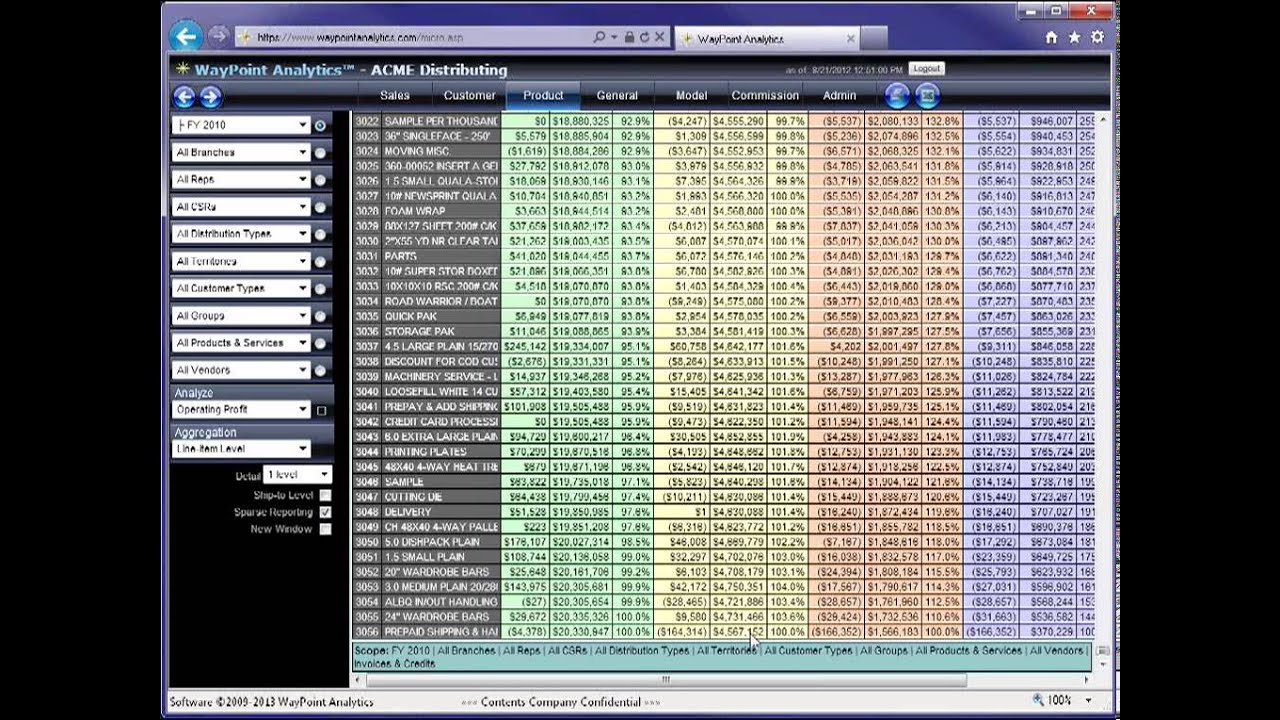Enable the New Window checkbox

tap(325, 529)
